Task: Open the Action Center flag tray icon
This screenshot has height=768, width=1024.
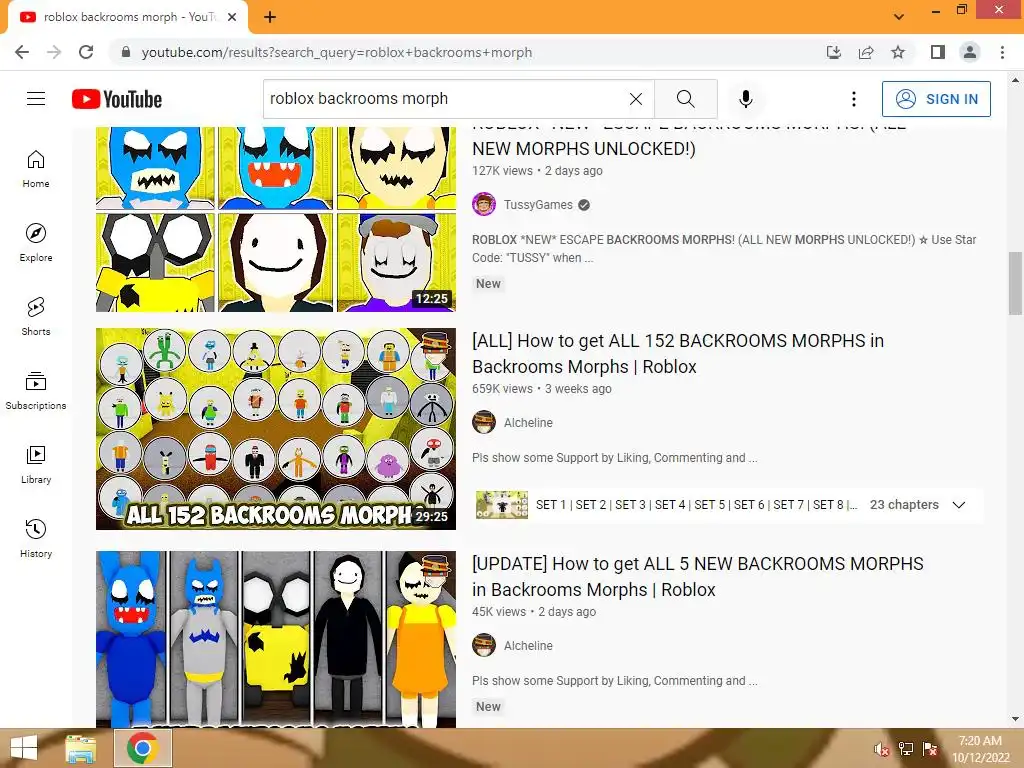Action: click(x=930, y=749)
